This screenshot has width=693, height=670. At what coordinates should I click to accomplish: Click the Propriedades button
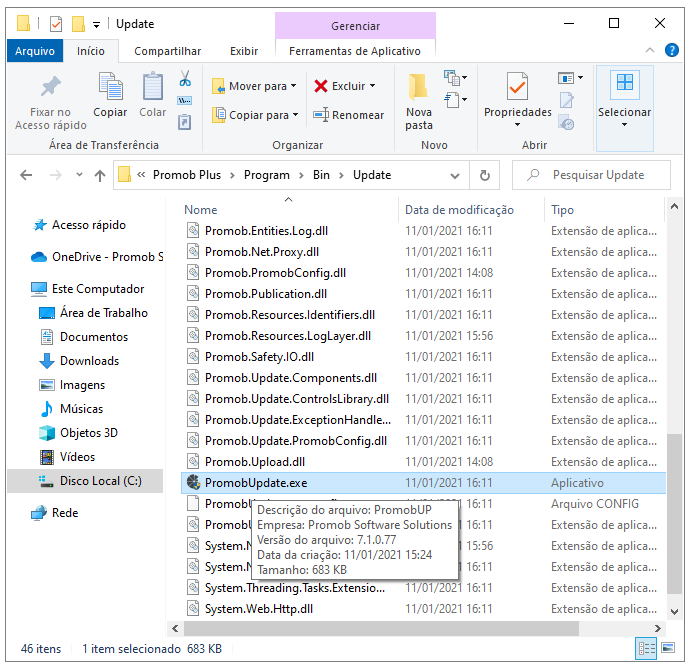click(x=518, y=100)
